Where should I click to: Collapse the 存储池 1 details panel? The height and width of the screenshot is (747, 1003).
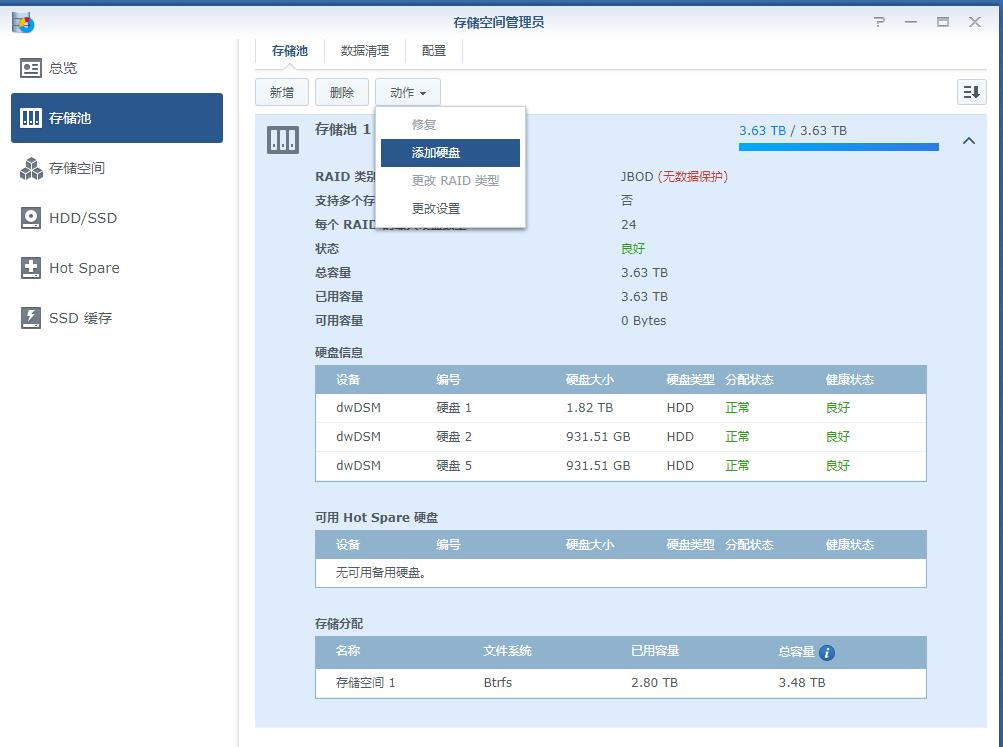(968, 141)
